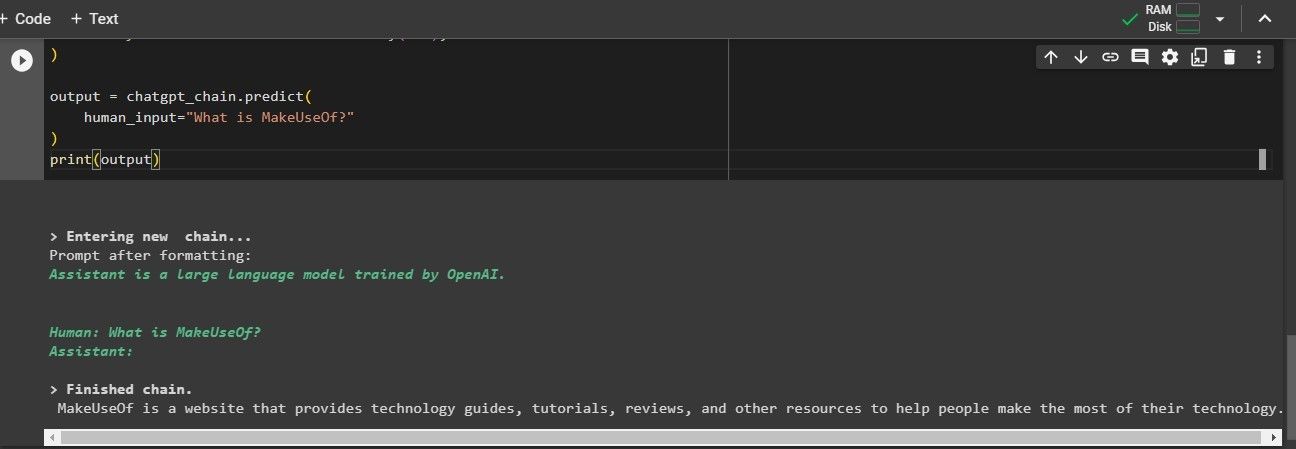Expand the runtime connection options dropdown
This screenshot has height=449, width=1296.
tap(1219, 19)
